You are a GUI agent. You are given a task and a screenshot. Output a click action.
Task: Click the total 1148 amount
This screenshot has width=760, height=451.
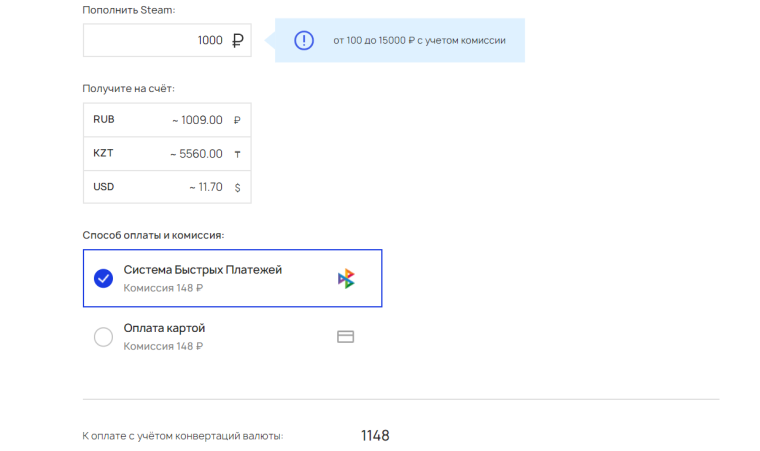[375, 435]
